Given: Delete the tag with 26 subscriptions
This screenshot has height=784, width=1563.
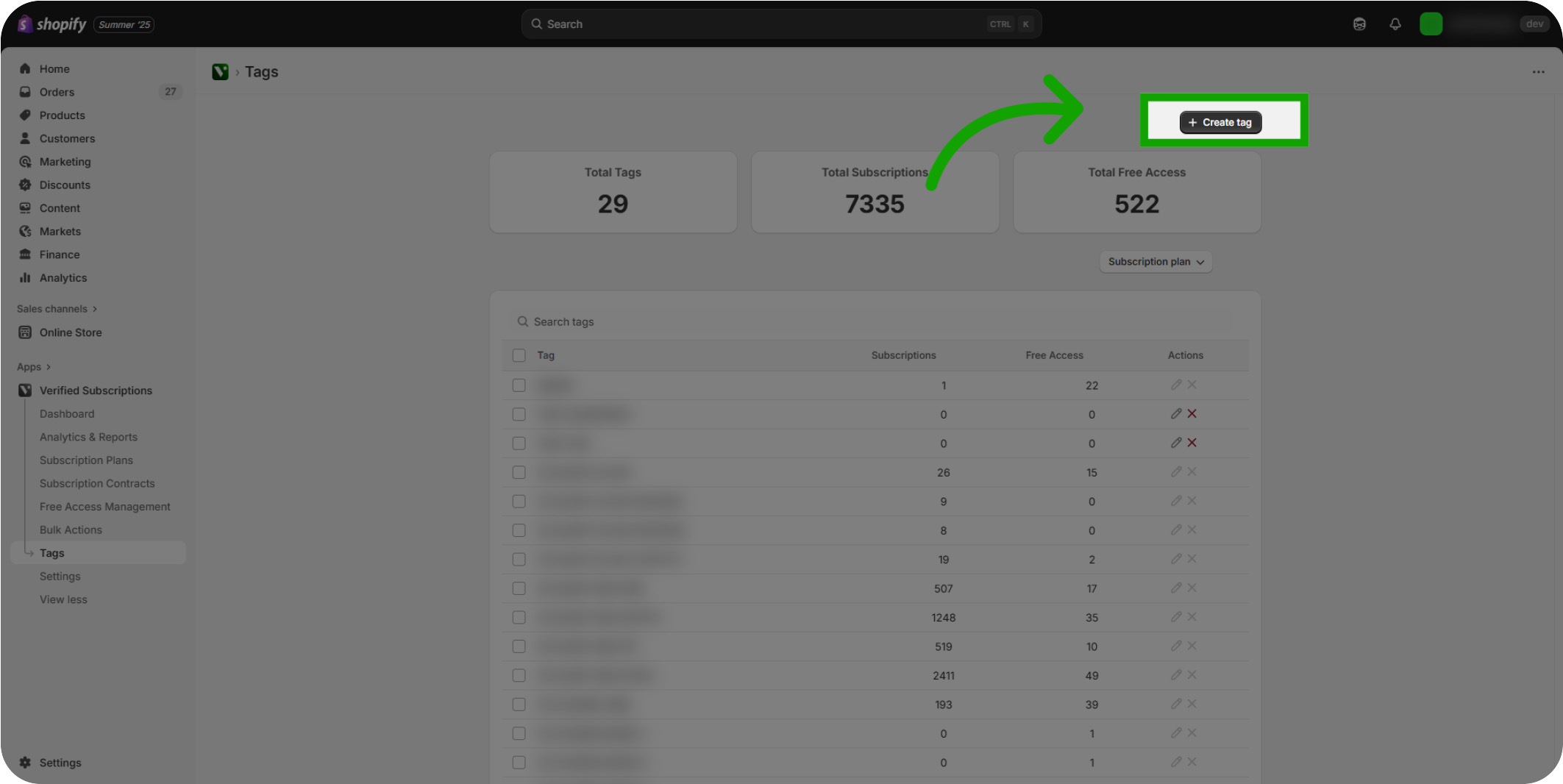Looking at the screenshot, I should [1192, 472].
